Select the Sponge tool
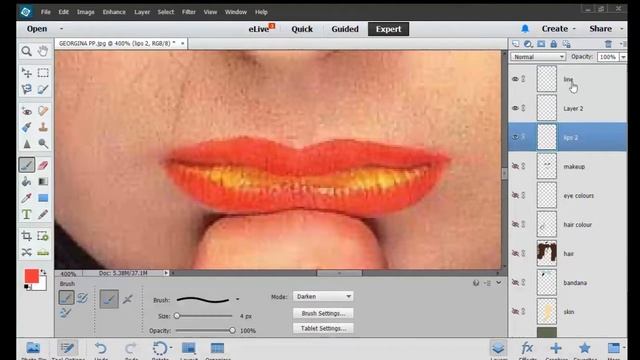Viewport: 640px width, 360px height. point(43,144)
